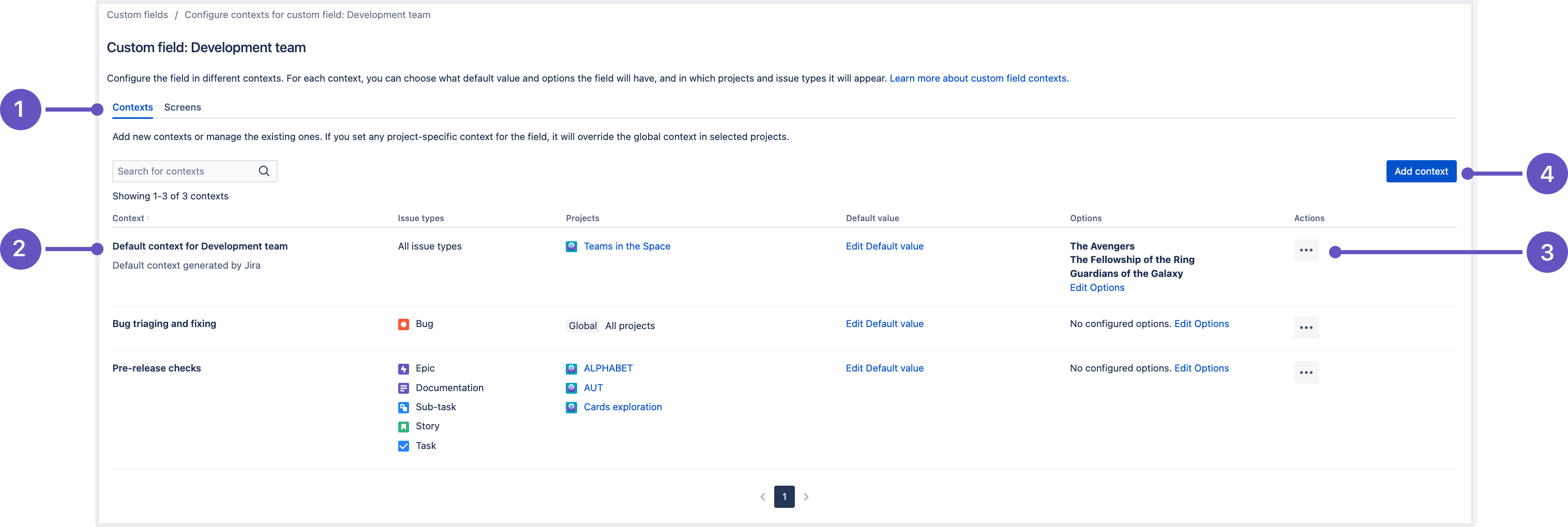Click the Documentation issue type icon
Image resolution: width=1568 pixels, height=527 pixels.
point(403,388)
